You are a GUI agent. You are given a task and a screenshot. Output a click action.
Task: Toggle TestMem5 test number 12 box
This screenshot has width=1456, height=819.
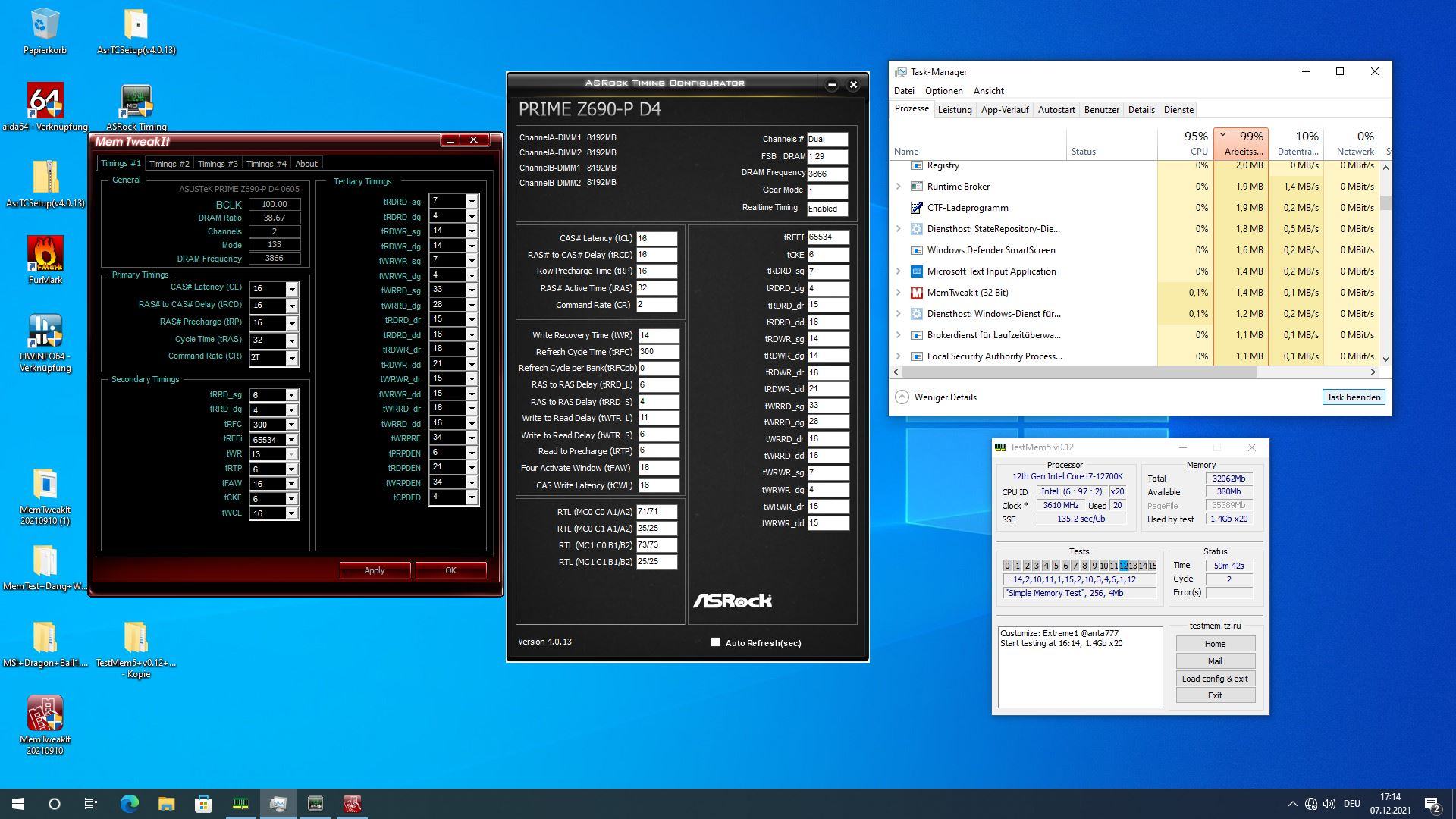[1123, 566]
